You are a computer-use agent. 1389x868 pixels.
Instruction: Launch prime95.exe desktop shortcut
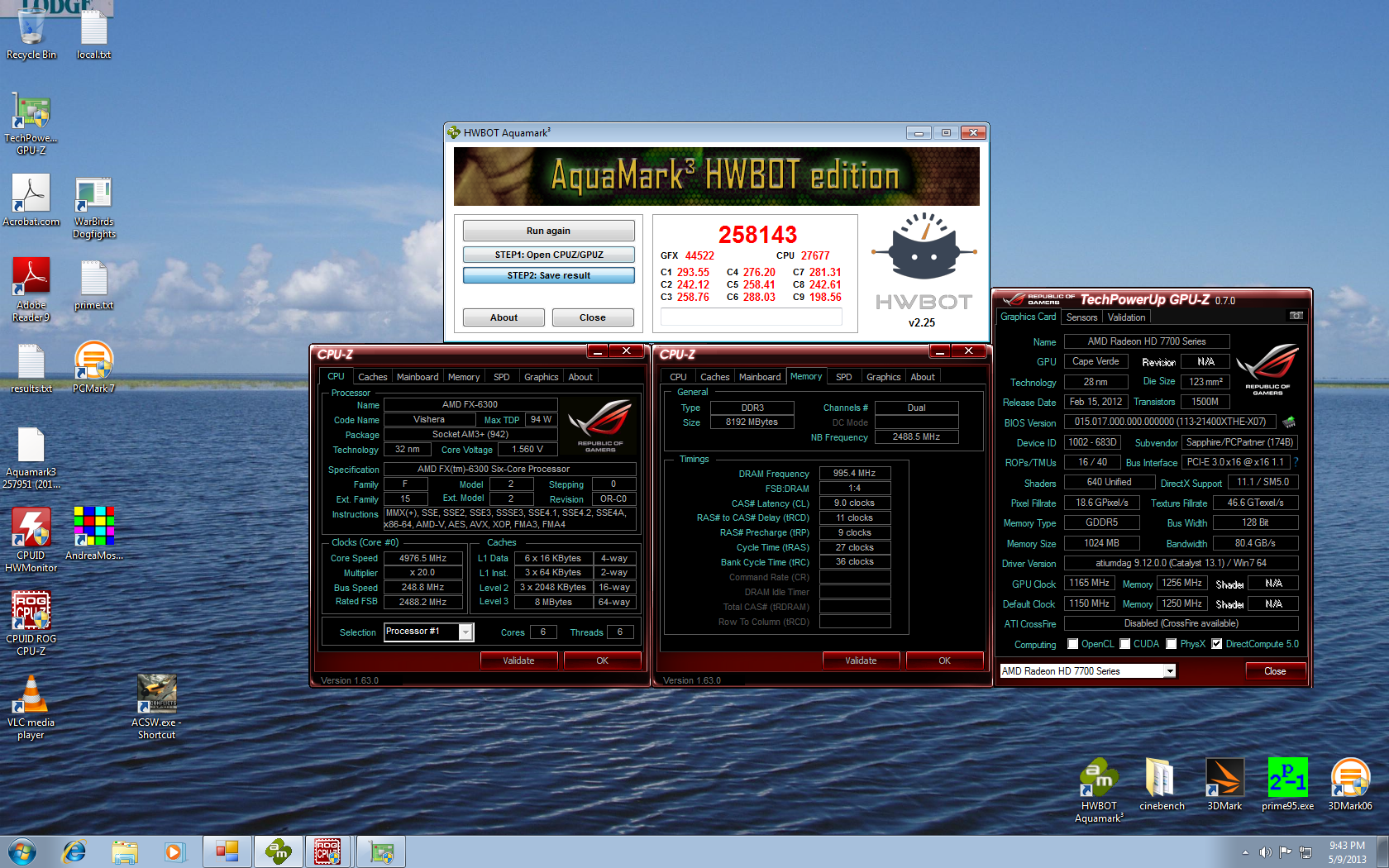point(1287,785)
